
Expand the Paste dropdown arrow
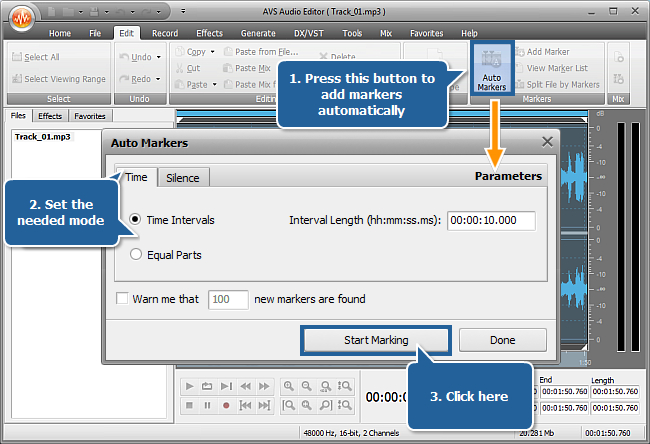pos(214,85)
